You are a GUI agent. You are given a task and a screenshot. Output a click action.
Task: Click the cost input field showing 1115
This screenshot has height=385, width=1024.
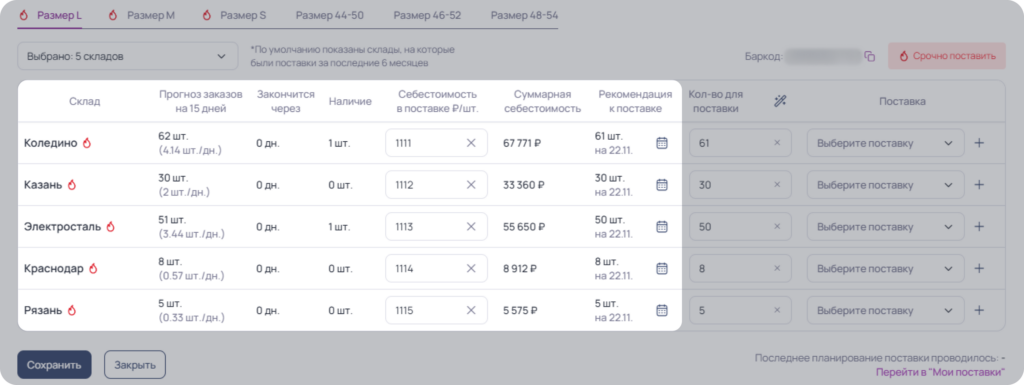[436, 310]
